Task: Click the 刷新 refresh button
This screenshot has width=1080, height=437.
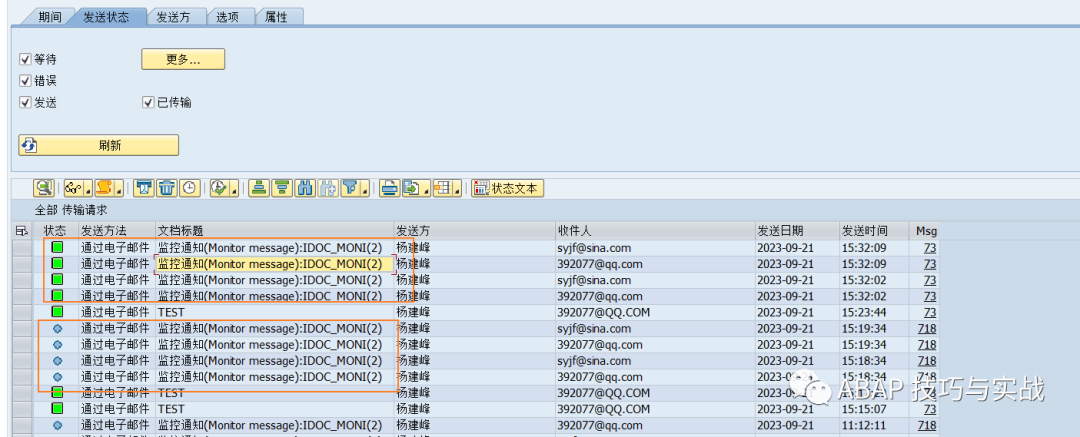Action: (98, 145)
